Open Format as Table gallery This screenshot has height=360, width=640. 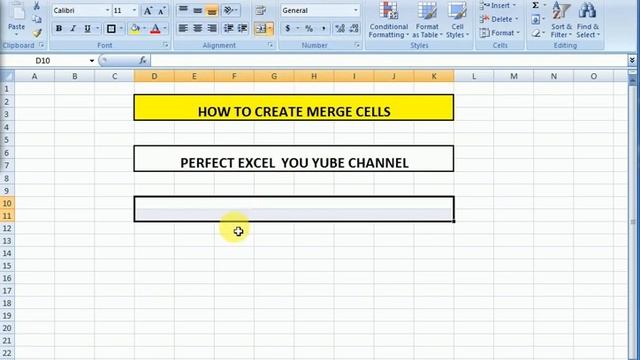(427, 20)
